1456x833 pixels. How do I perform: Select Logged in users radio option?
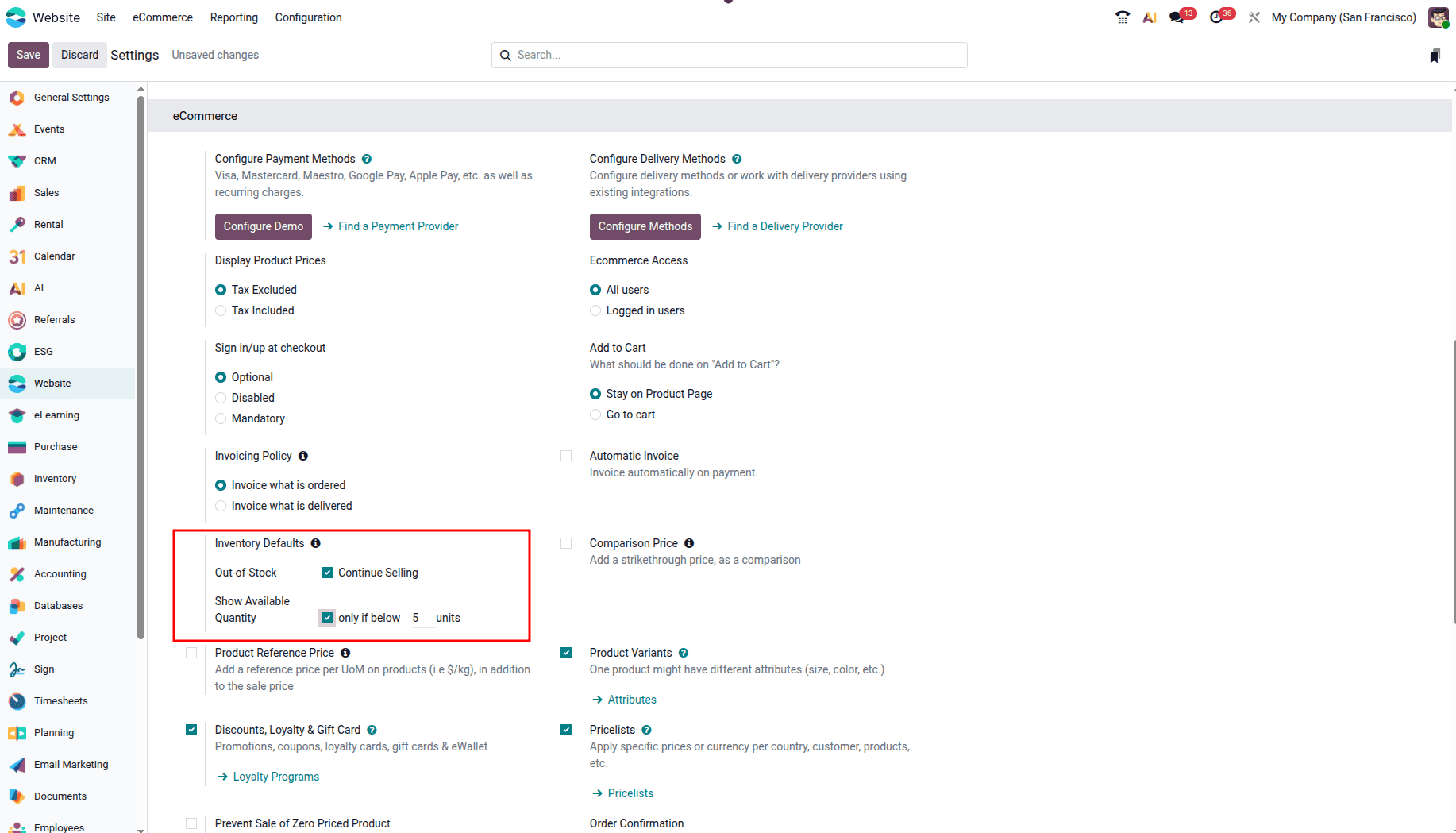click(595, 310)
